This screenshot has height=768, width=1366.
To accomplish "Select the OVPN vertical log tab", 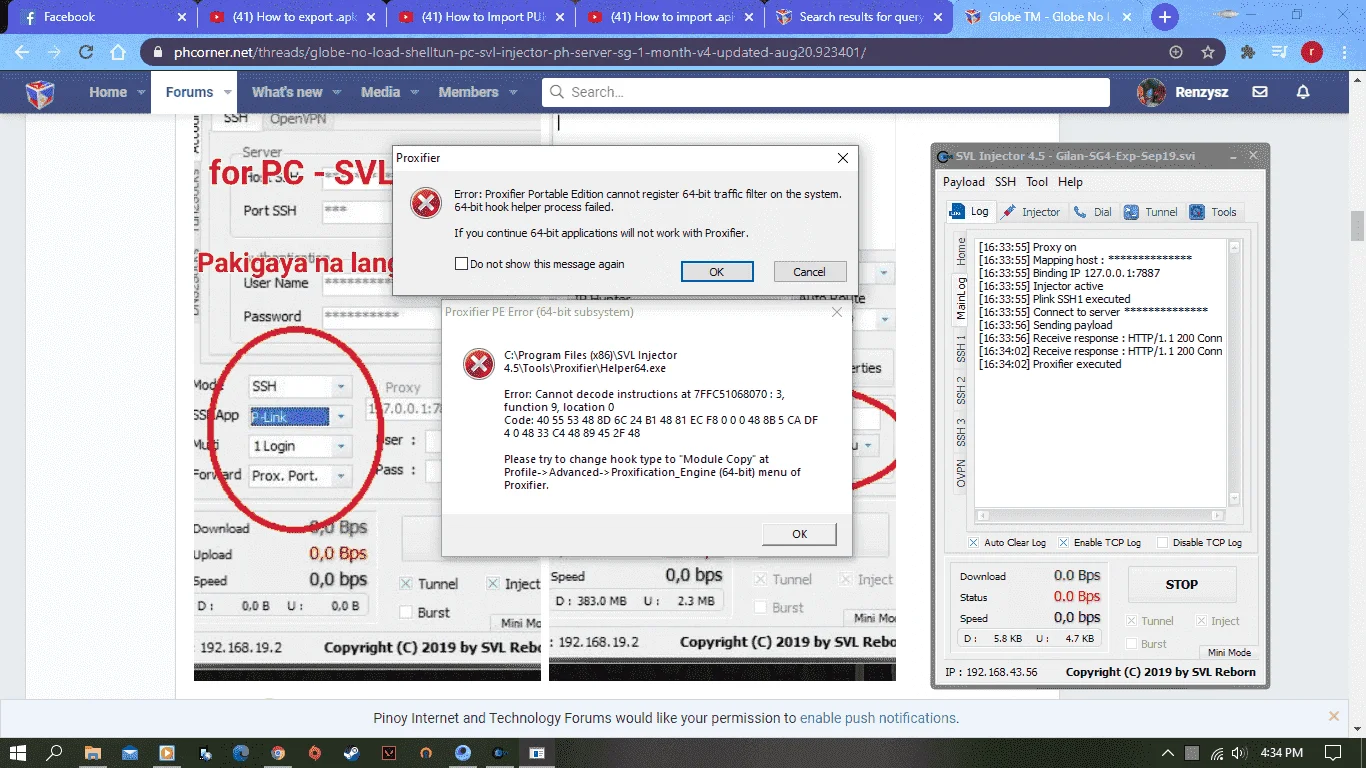I will pos(962,473).
